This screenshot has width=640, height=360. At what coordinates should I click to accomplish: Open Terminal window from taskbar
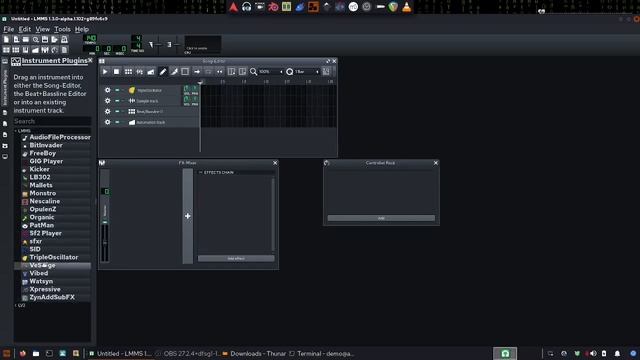click(322, 354)
